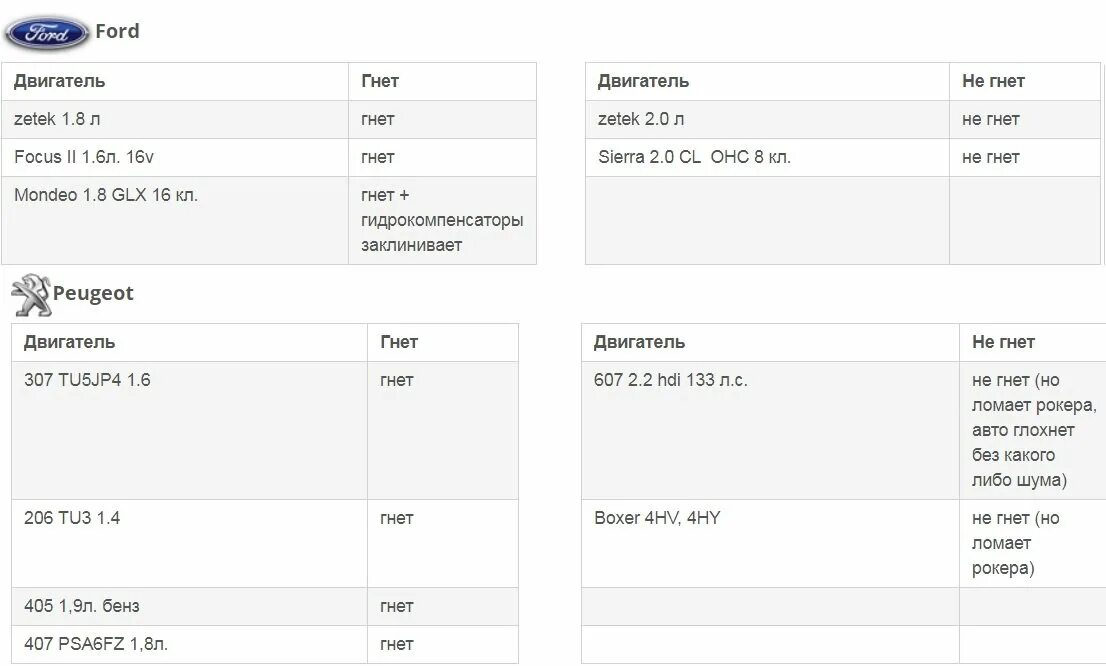Click the 405 1,9л. бенз cell

click(190, 606)
